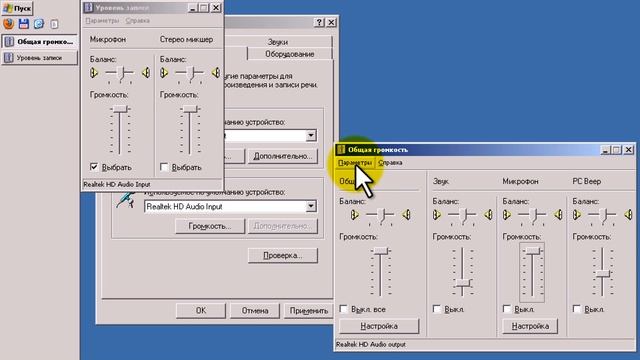Click Настройка button under Микрофон channel
This screenshot has height=360, width=640.
[530, 326]
